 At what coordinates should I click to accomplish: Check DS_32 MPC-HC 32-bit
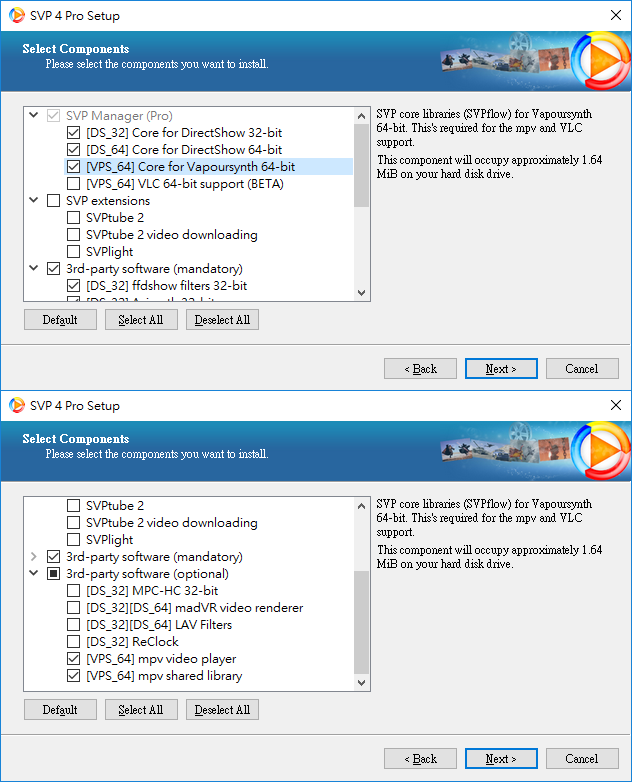pos(73,591)
